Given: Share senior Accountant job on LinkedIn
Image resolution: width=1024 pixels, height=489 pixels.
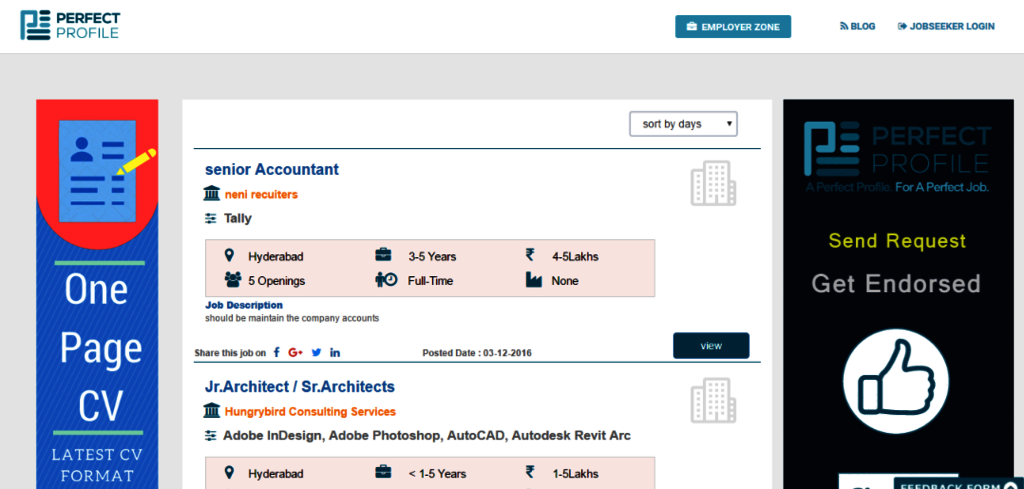Looking at the screenshot, I should pos(335,353).
